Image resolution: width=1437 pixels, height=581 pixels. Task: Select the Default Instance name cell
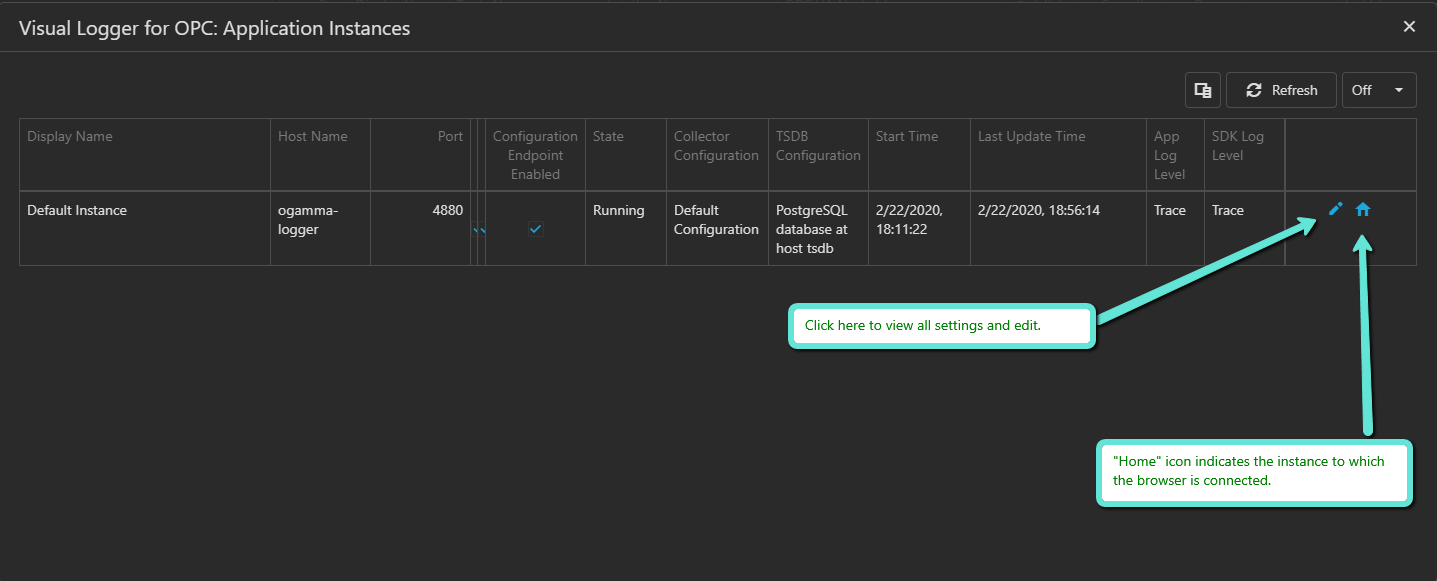tap(77, 210)
